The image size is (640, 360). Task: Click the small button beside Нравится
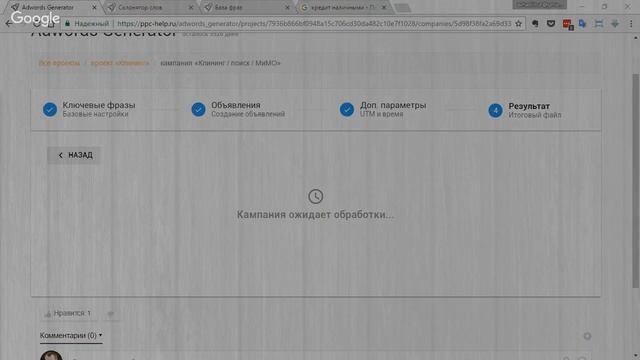coord(111,313)
